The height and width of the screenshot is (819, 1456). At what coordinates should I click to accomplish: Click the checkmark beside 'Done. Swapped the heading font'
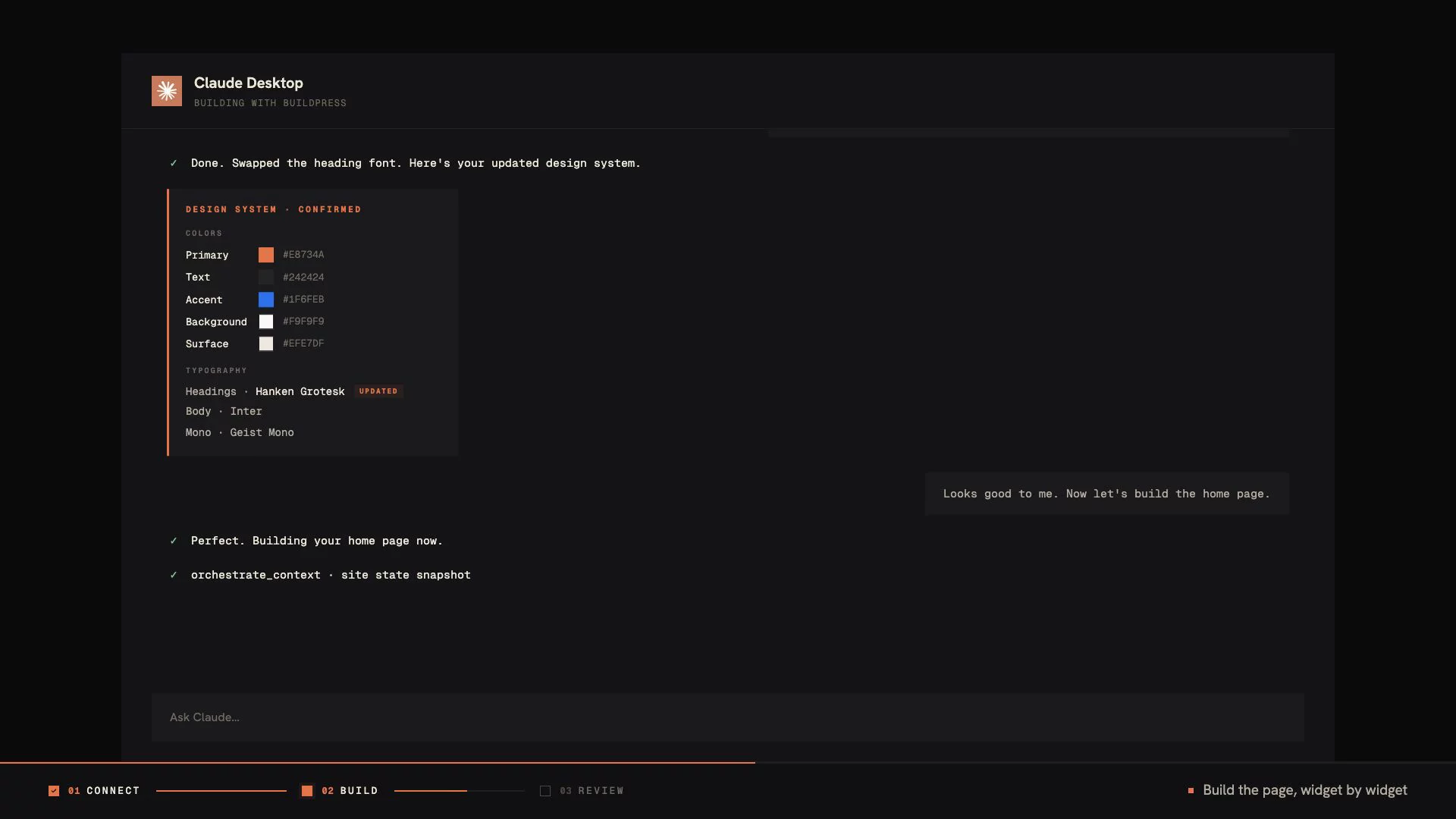click(x=174, y=163)
